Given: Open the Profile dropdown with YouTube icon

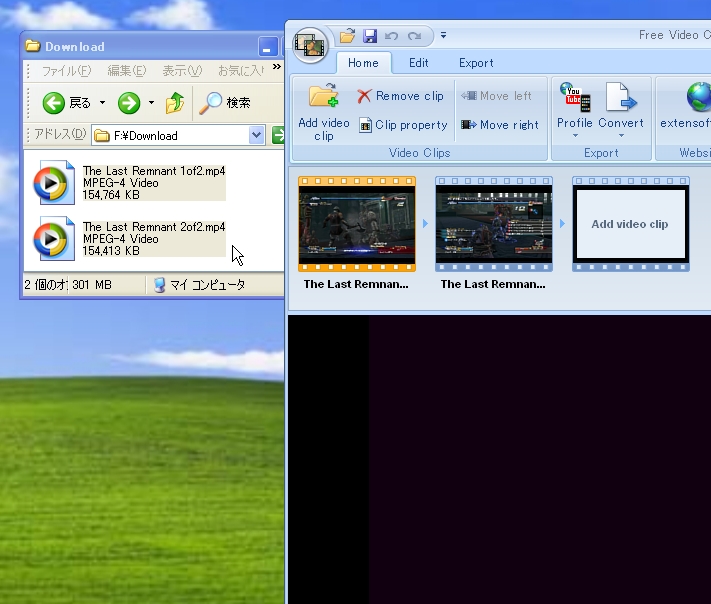Looking at the screenshot, I should (575, 110).
